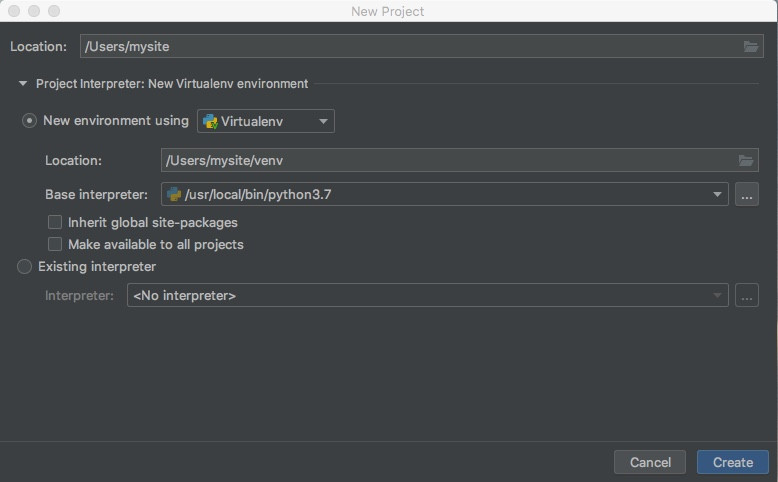Click the Virtualenv Python icon
Viewport: 778px width, 482px height.
pos(210,122)
